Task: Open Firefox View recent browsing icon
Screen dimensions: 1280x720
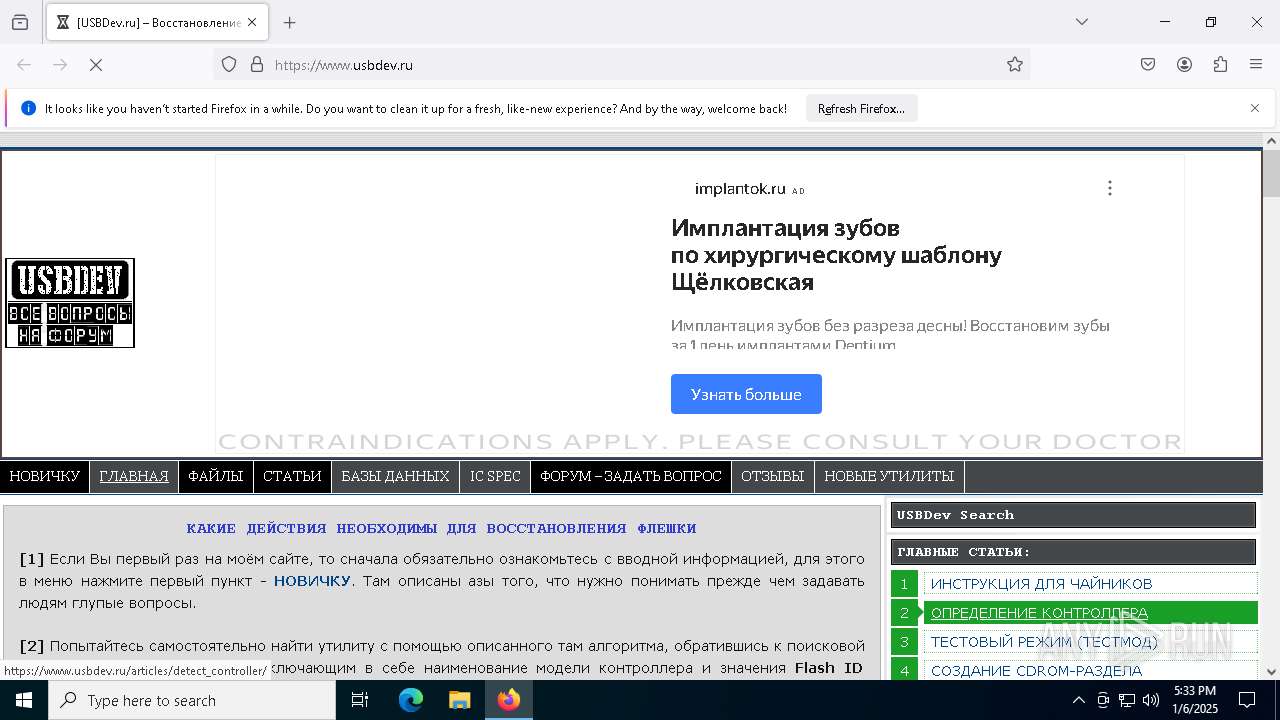Action: point(20,22)
